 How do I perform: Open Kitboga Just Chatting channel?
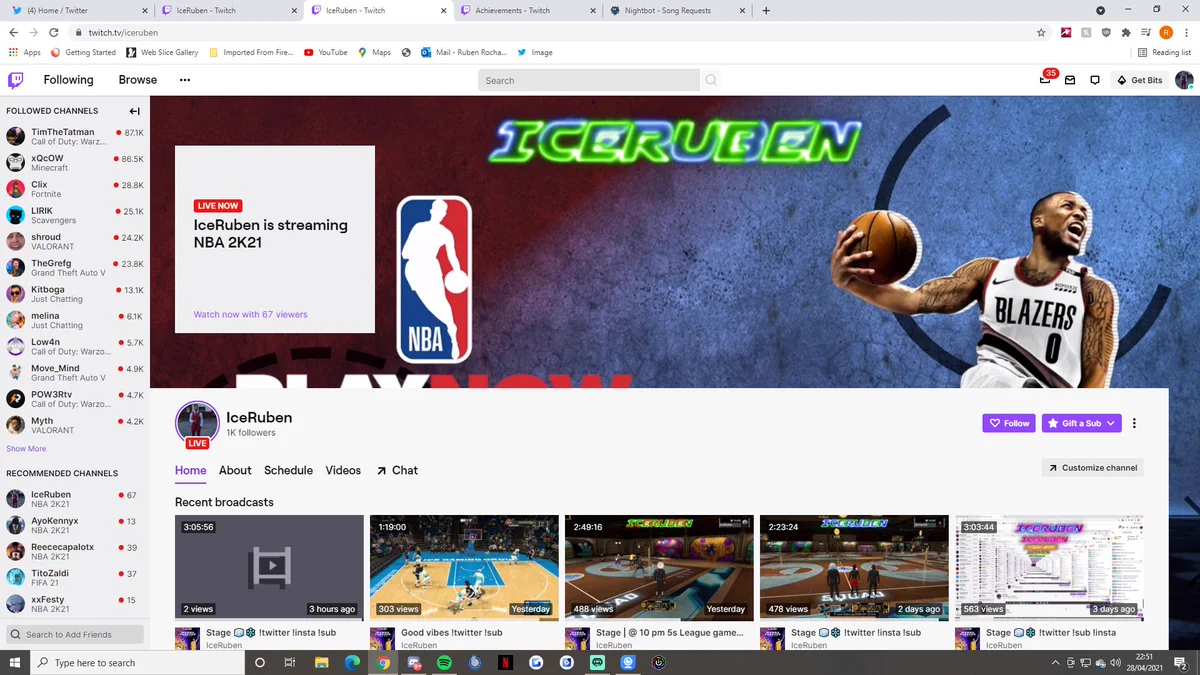[75, 294]
